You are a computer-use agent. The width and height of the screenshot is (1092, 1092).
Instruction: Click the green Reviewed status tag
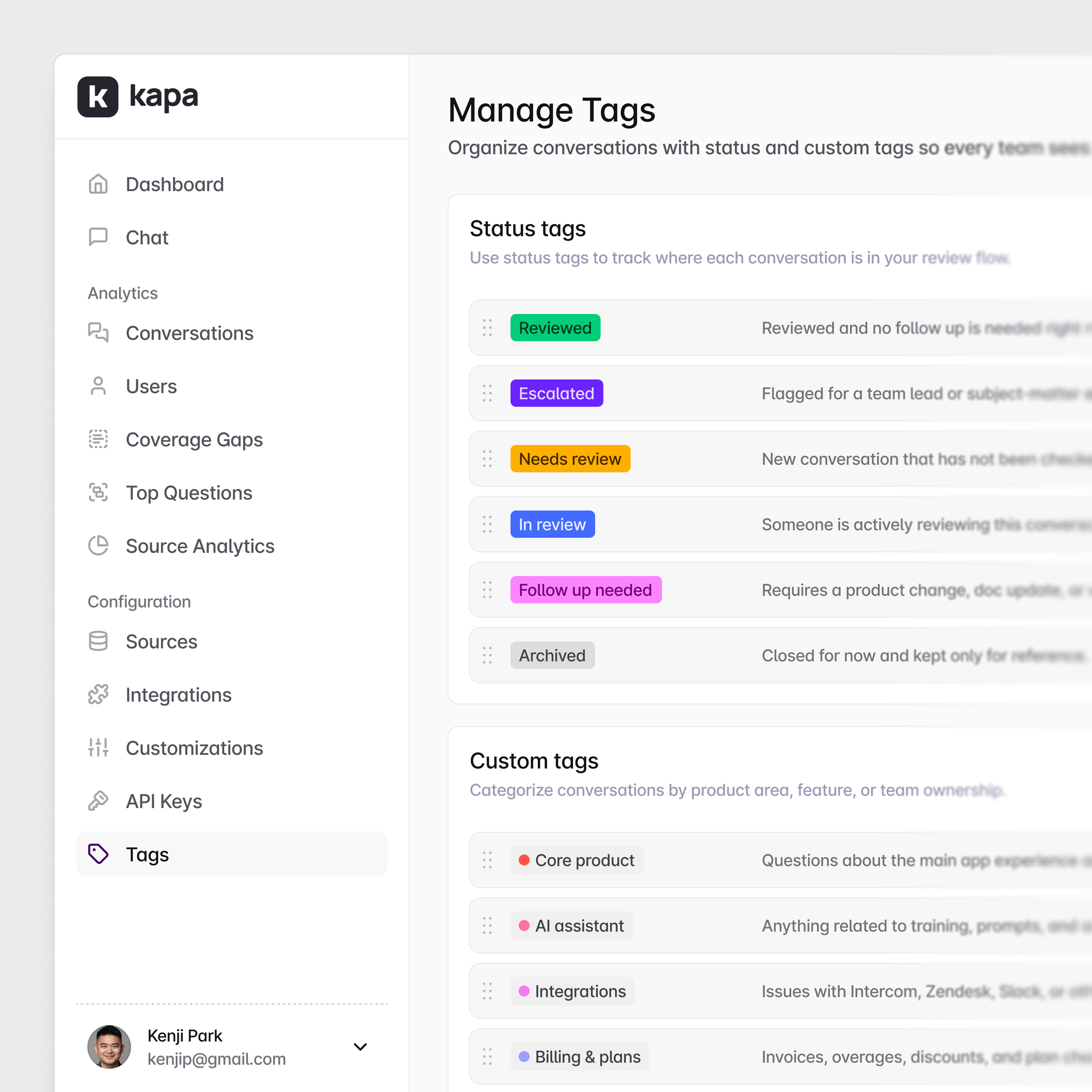click(x=555, y=328)
